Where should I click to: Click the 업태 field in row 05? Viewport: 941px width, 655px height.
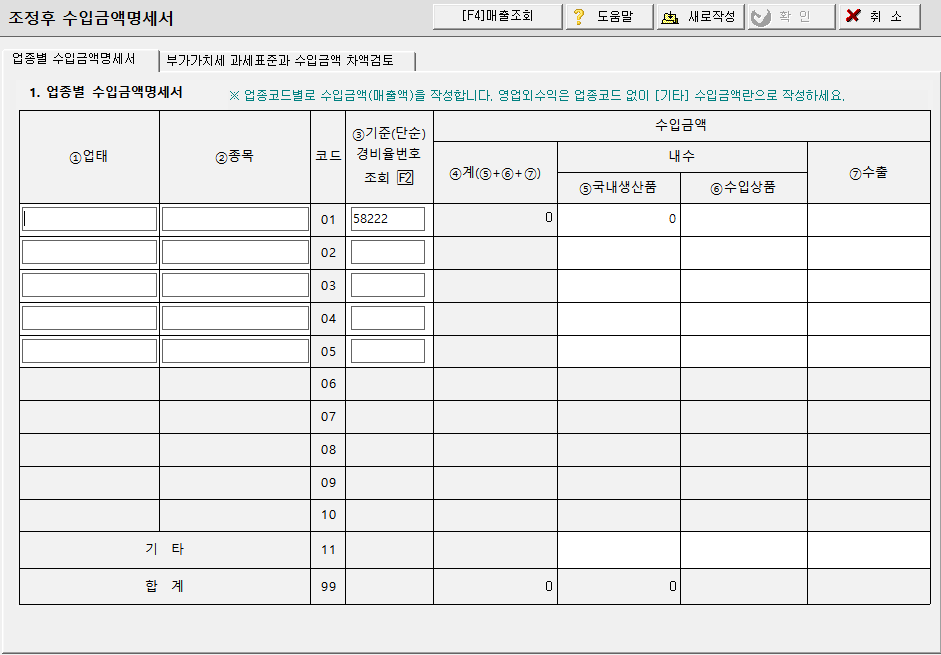(x=89, y=351)
